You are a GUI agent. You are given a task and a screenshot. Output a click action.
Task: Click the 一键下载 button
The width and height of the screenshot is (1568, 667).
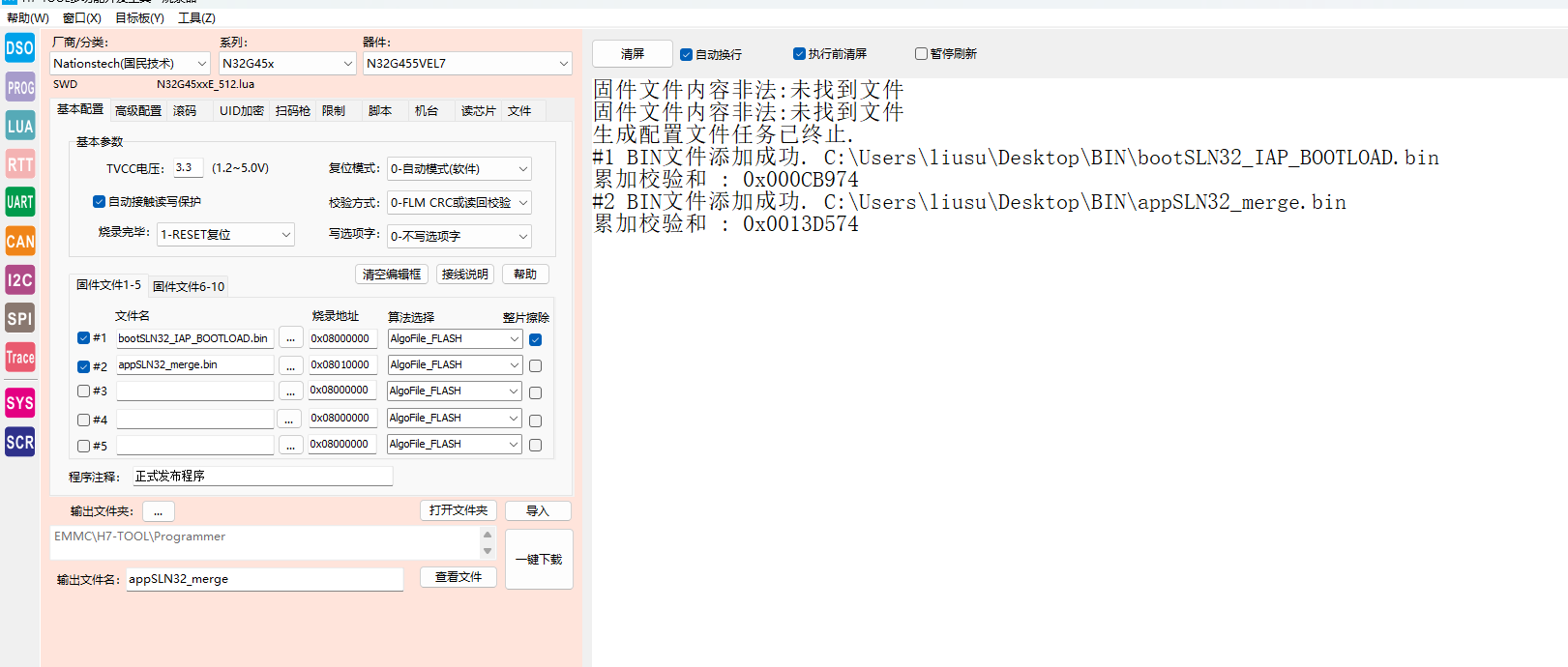click(x=539, y=560)
